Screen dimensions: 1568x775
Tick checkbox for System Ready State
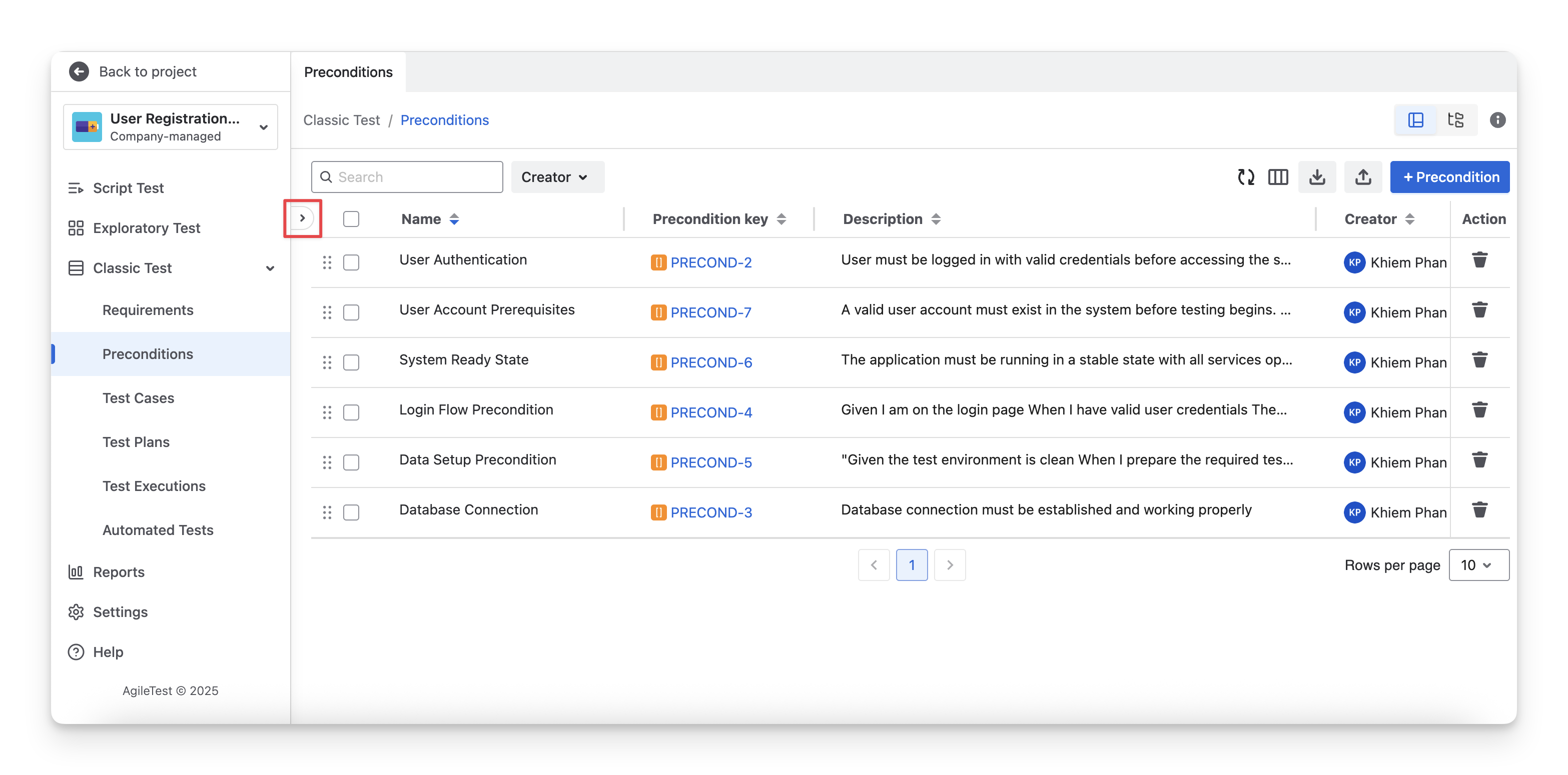pyautogui.click(x=351, y=362)
